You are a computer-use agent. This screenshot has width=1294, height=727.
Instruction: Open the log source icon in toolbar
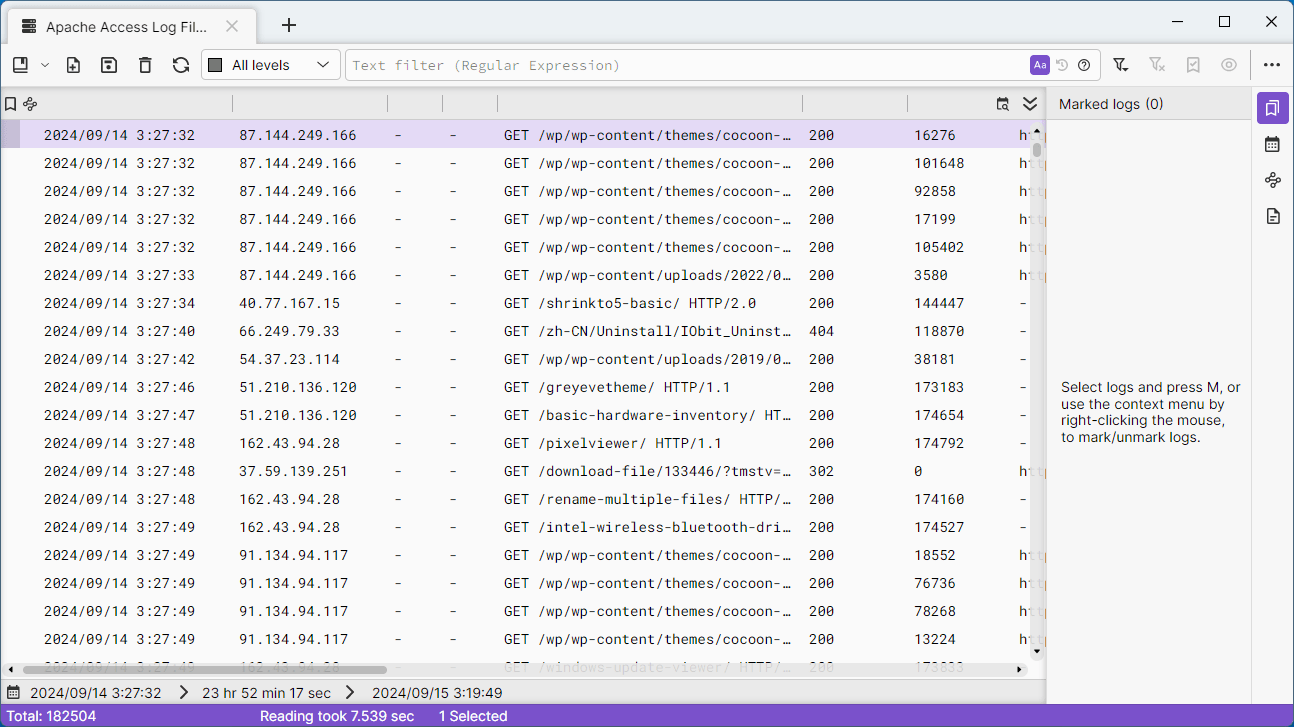20,65
